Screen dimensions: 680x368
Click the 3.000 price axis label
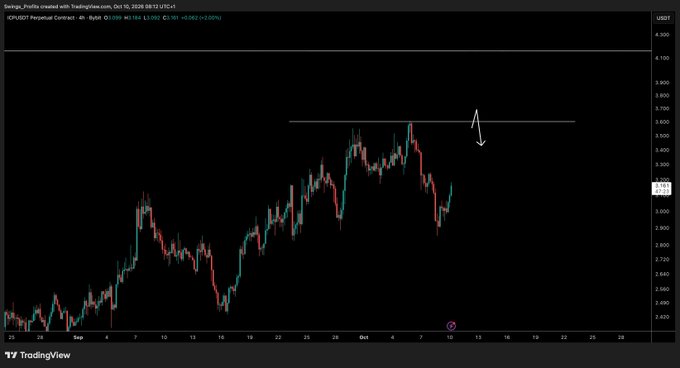point(662,212)
